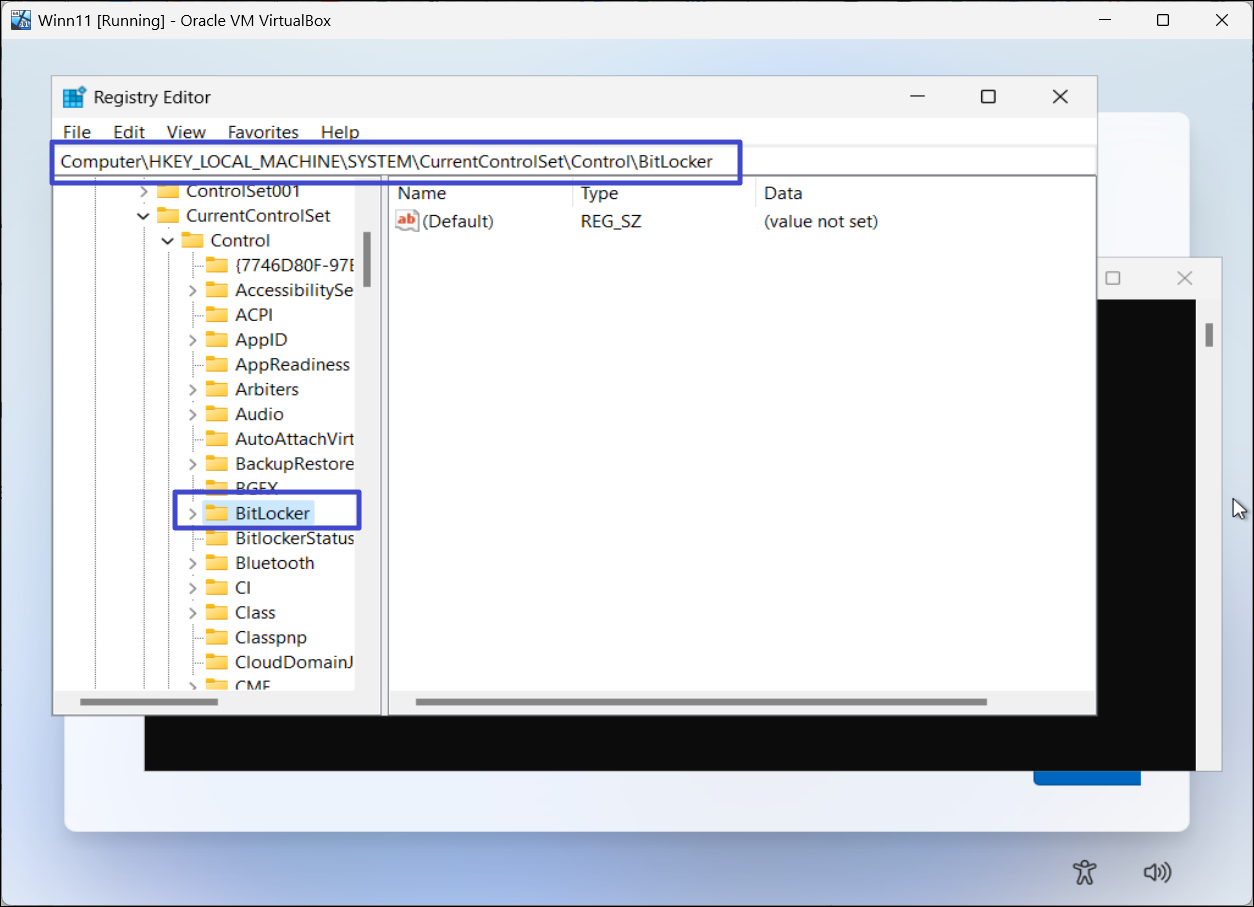Open the Favorites menu

(x=263, y=132)
